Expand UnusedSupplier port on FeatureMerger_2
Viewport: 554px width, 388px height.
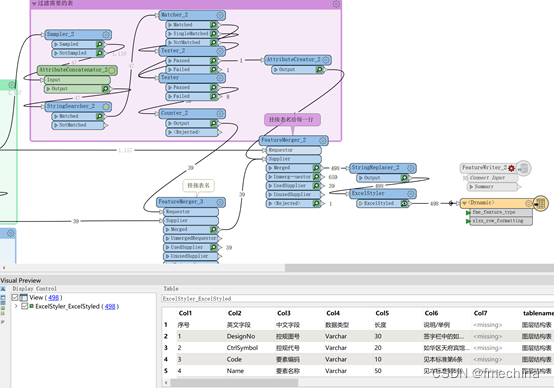click(x=270, y=195)
